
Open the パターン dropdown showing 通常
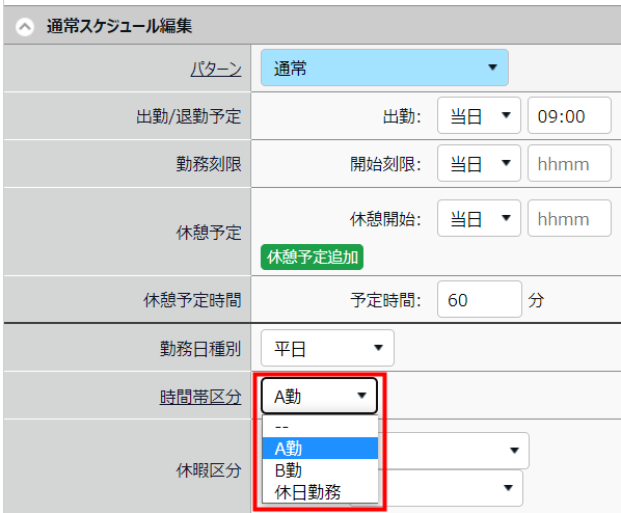[384, 68]
